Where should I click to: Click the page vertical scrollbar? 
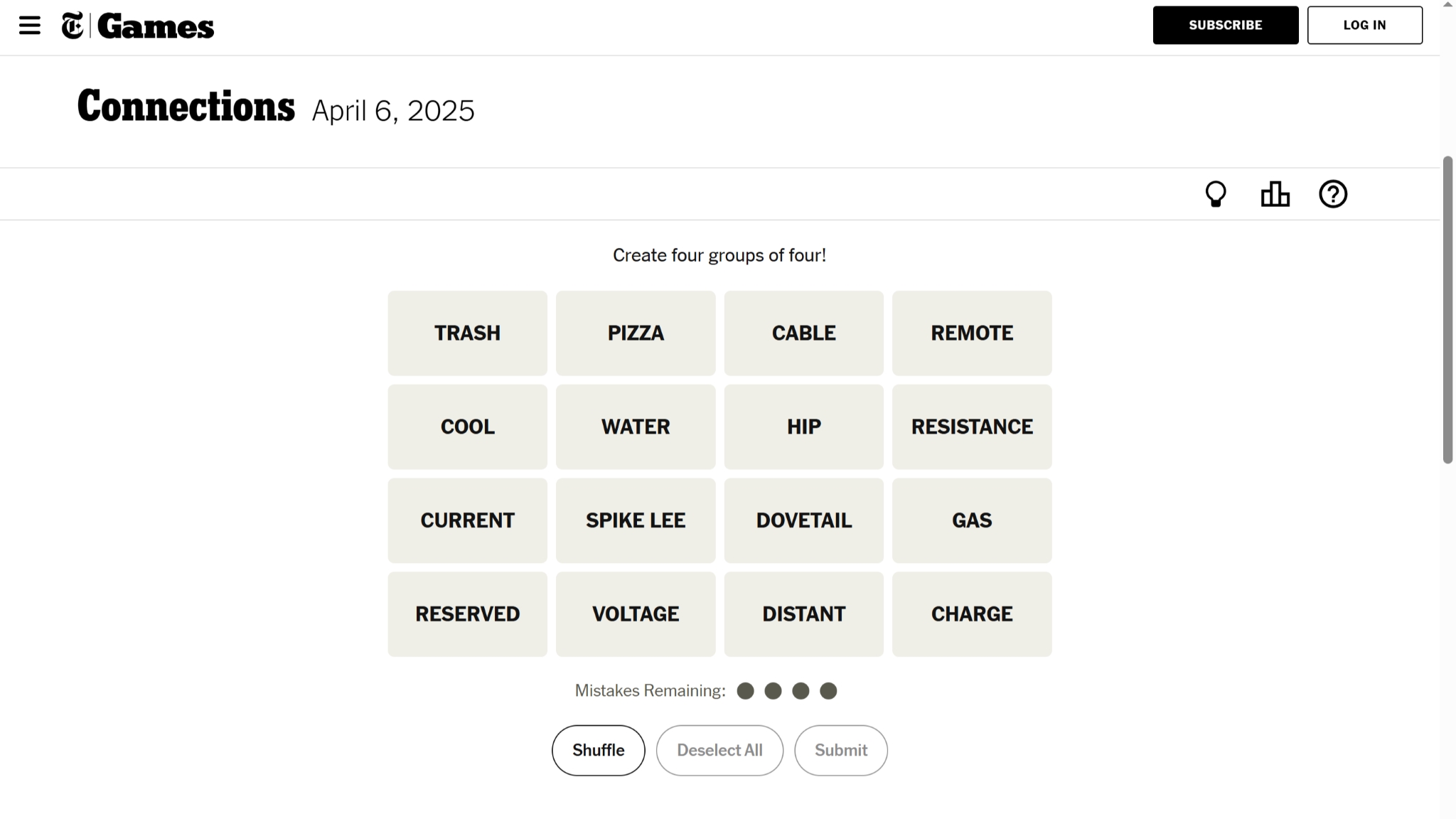point(1447,310)
